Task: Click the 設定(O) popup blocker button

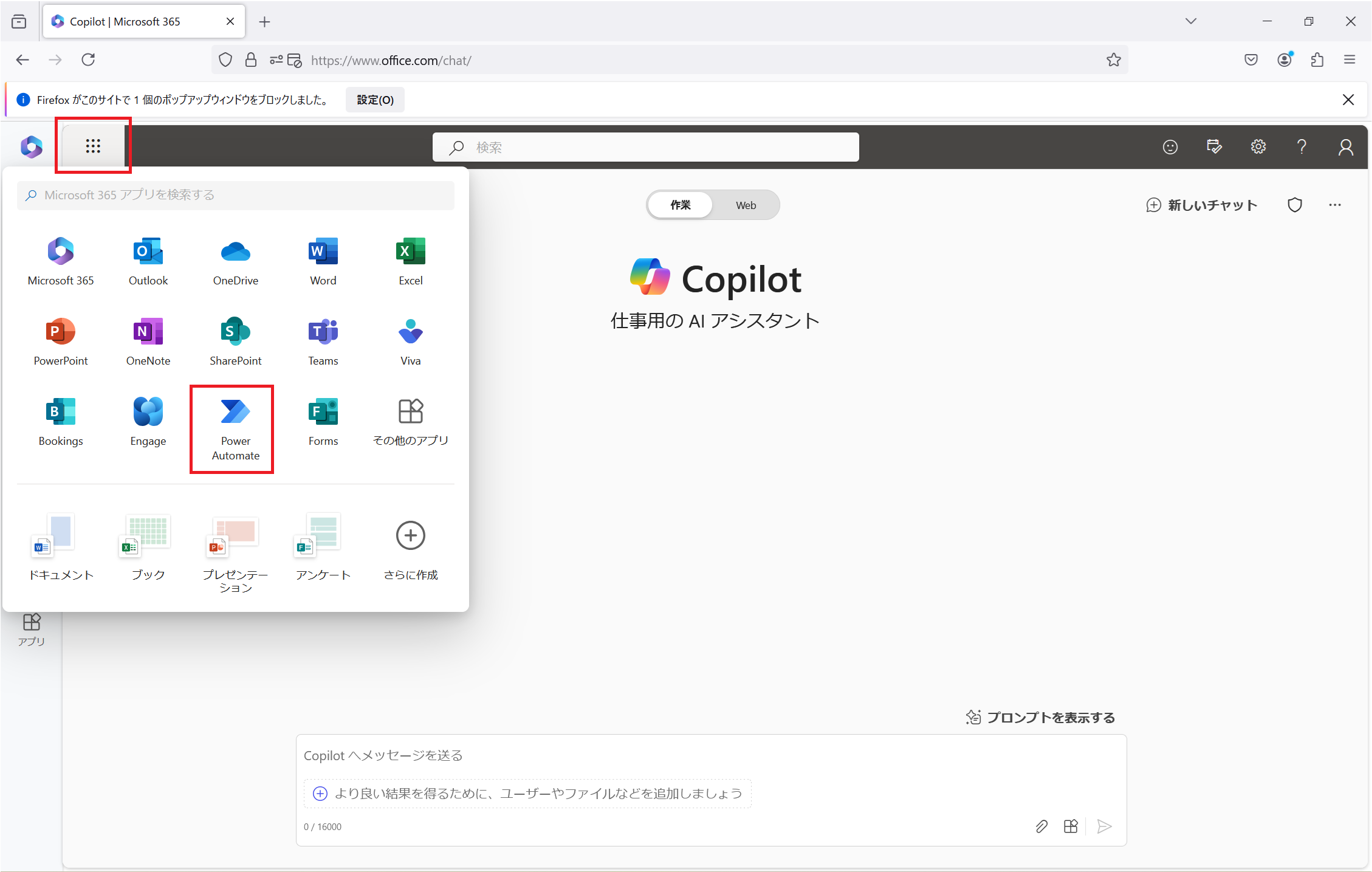Action: point(375,100)
